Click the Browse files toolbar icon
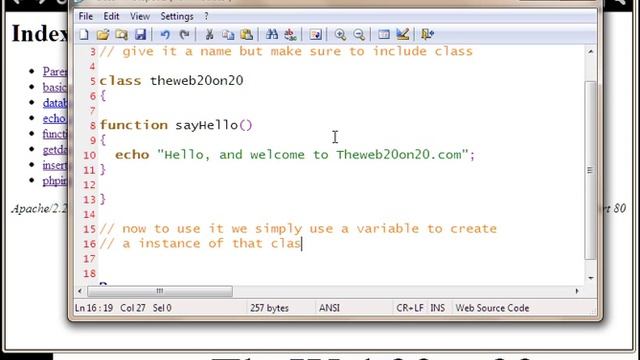Screen dimensions: 640x360 [122, 35]
